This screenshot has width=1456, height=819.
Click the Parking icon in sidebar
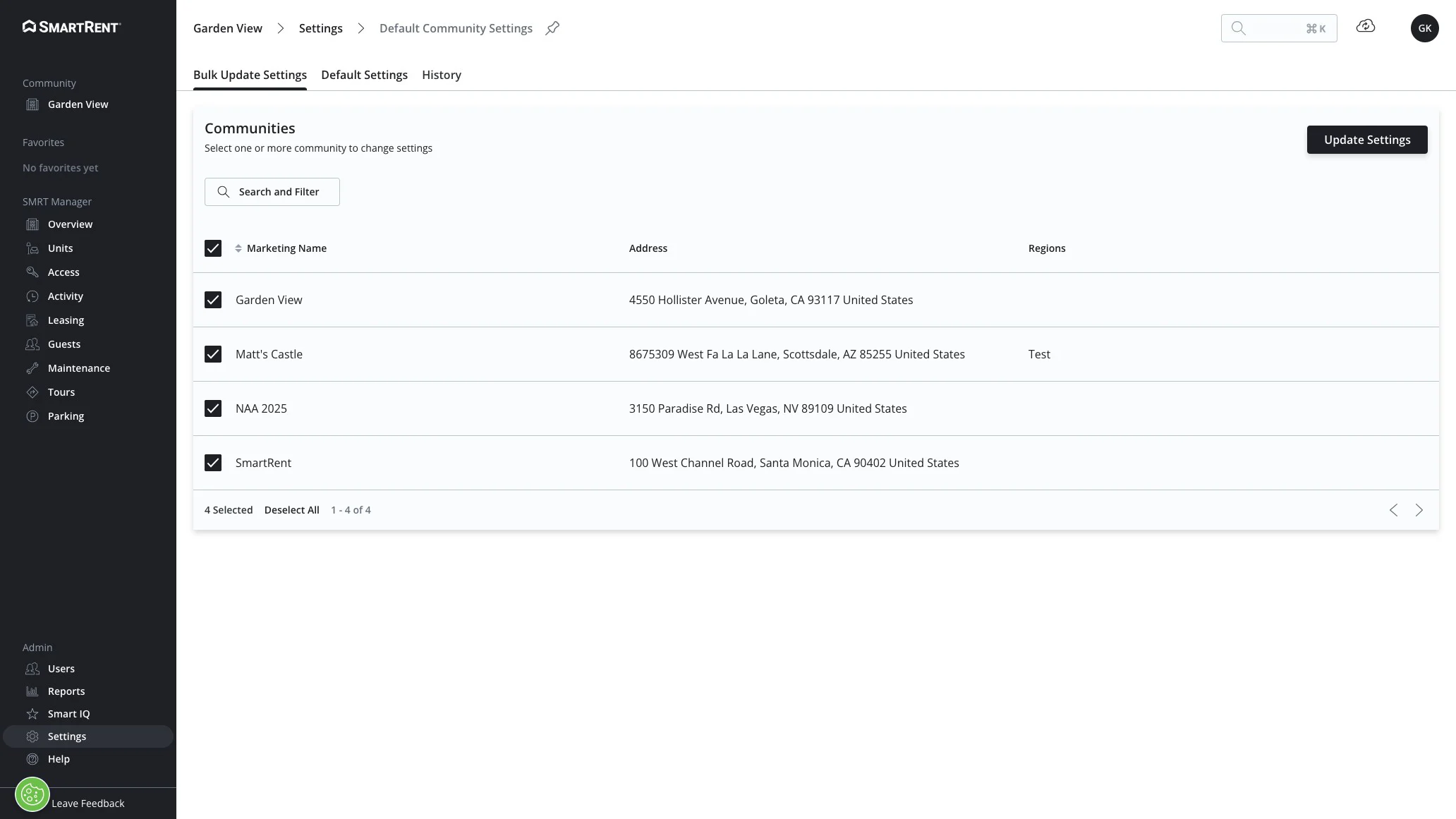click(x=32, y=416)
